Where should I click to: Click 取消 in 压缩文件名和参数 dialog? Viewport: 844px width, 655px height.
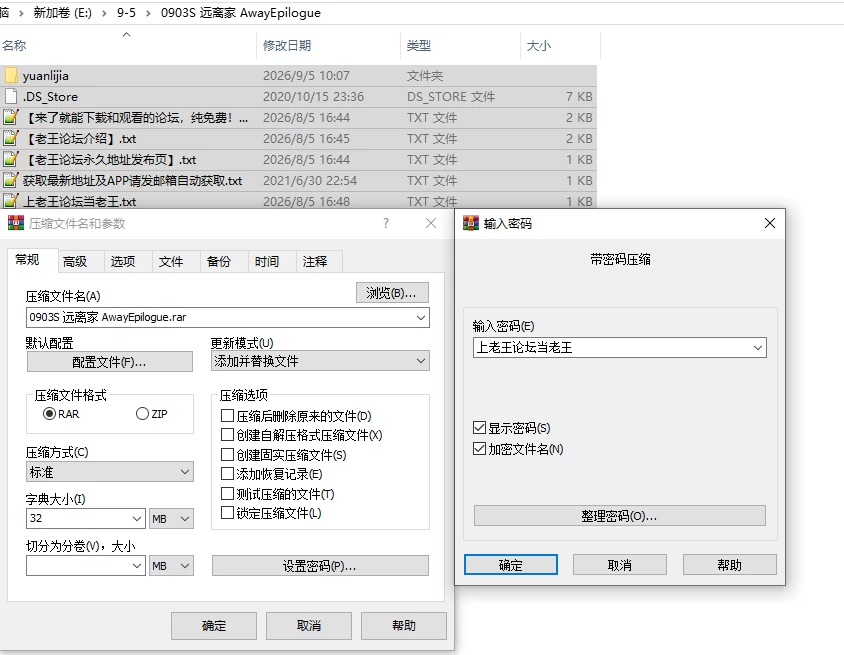click(309, 625)
